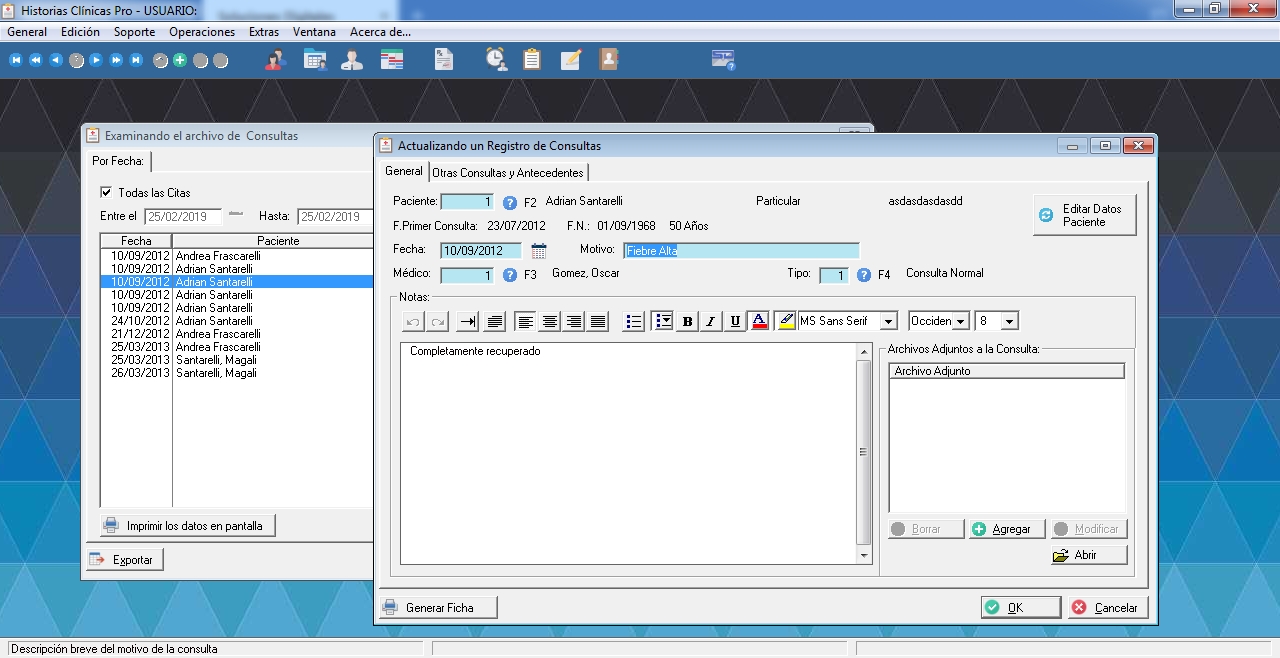
Task: Open the clipboard icon in main toolbar
Action: pos(532,60)
